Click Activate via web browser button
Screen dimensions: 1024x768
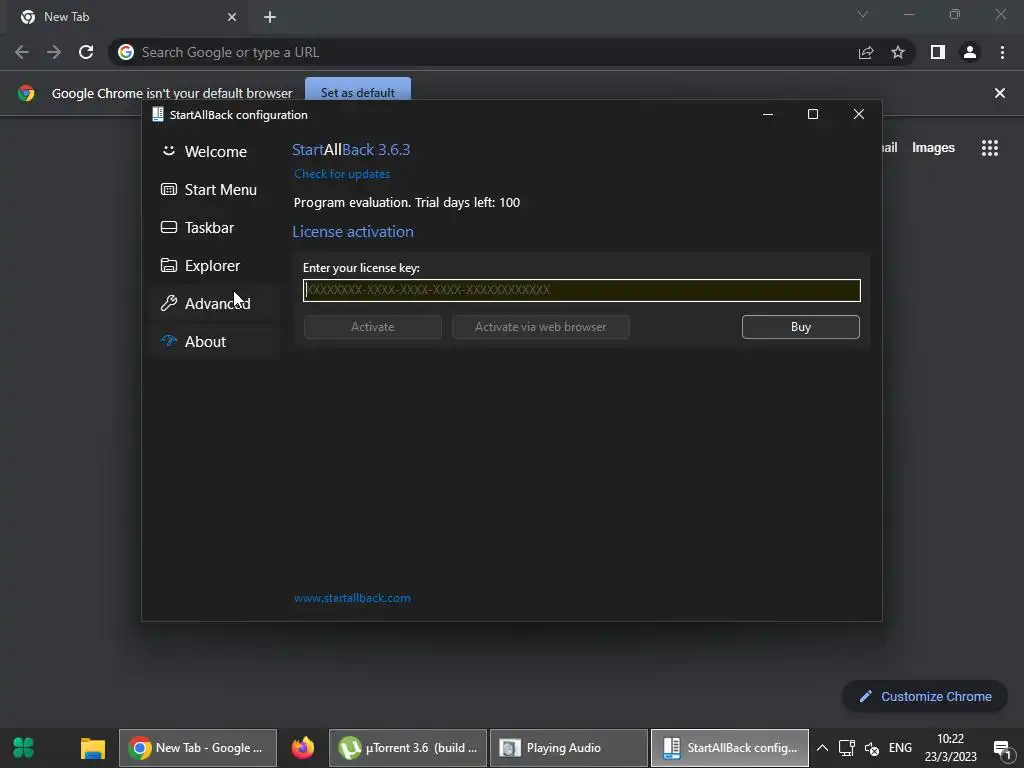pos(540,327)
